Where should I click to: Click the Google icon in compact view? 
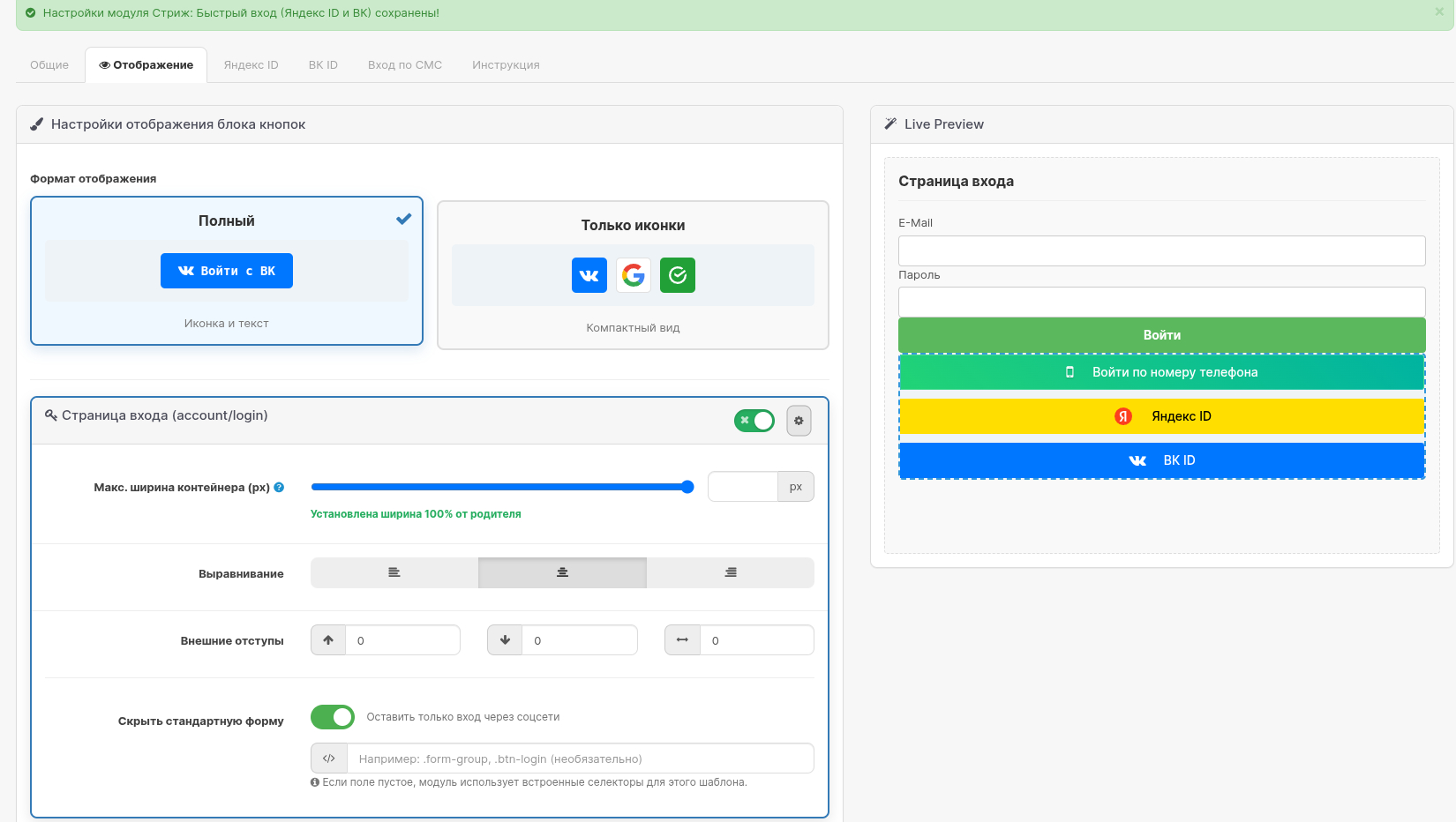633,275
